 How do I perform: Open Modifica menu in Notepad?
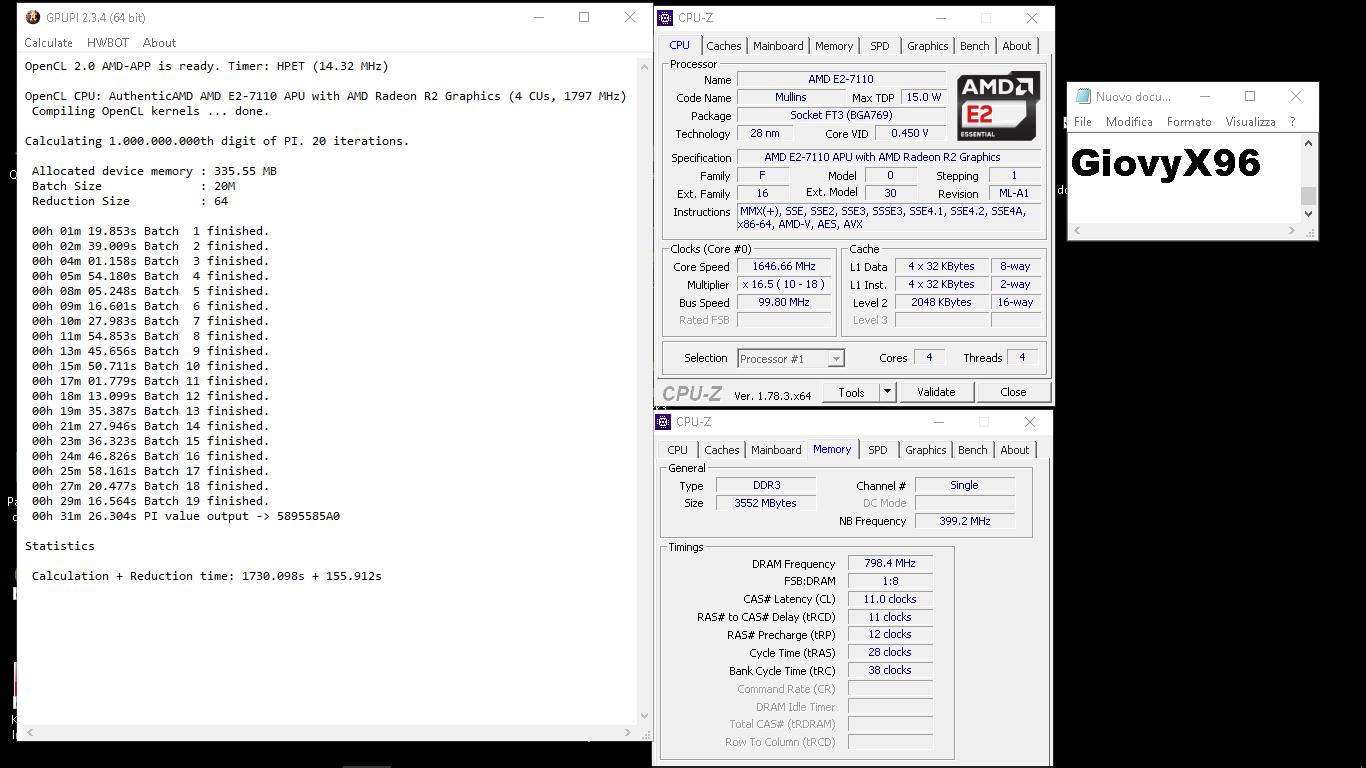(1129, 122)
